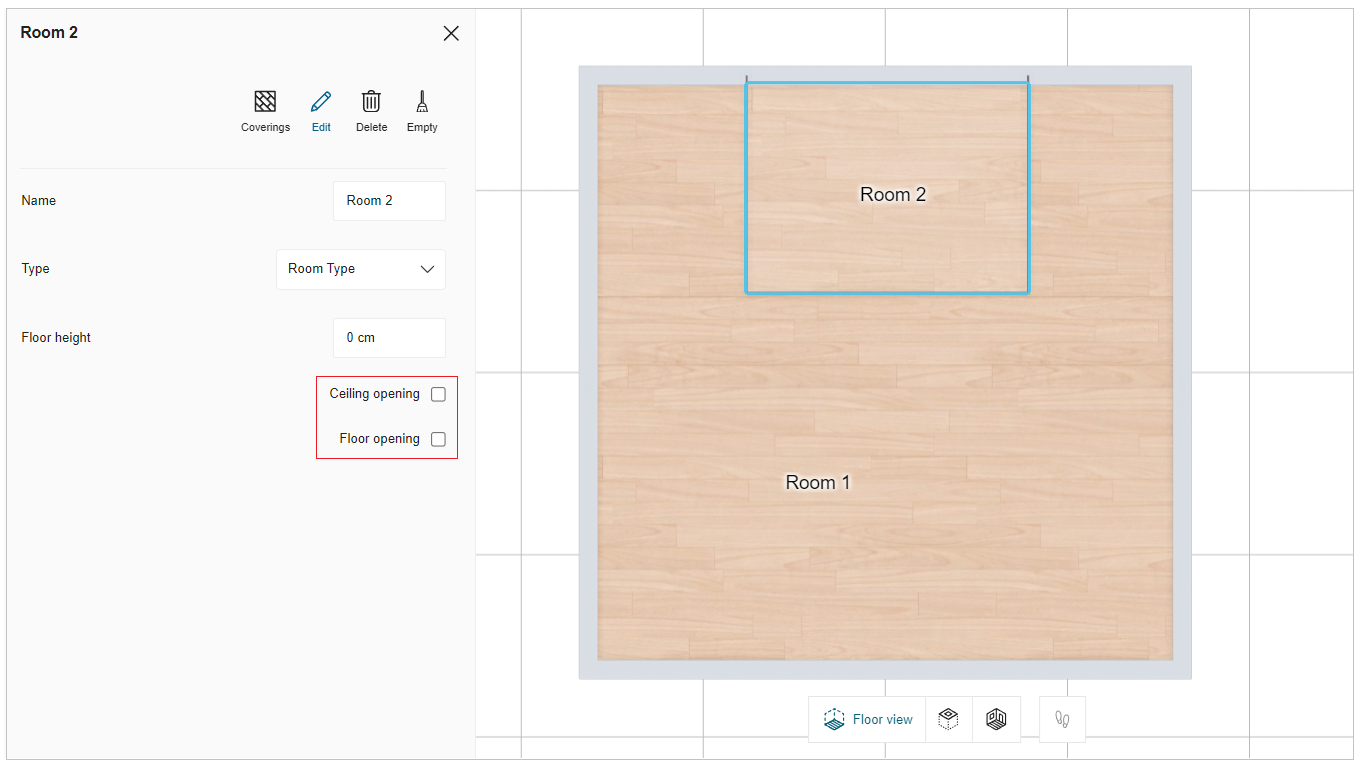The height and width of the screenshot is (766, 1359).
Task: Switch to the ceiling view cube icon
Action: (x=948, y=719)
